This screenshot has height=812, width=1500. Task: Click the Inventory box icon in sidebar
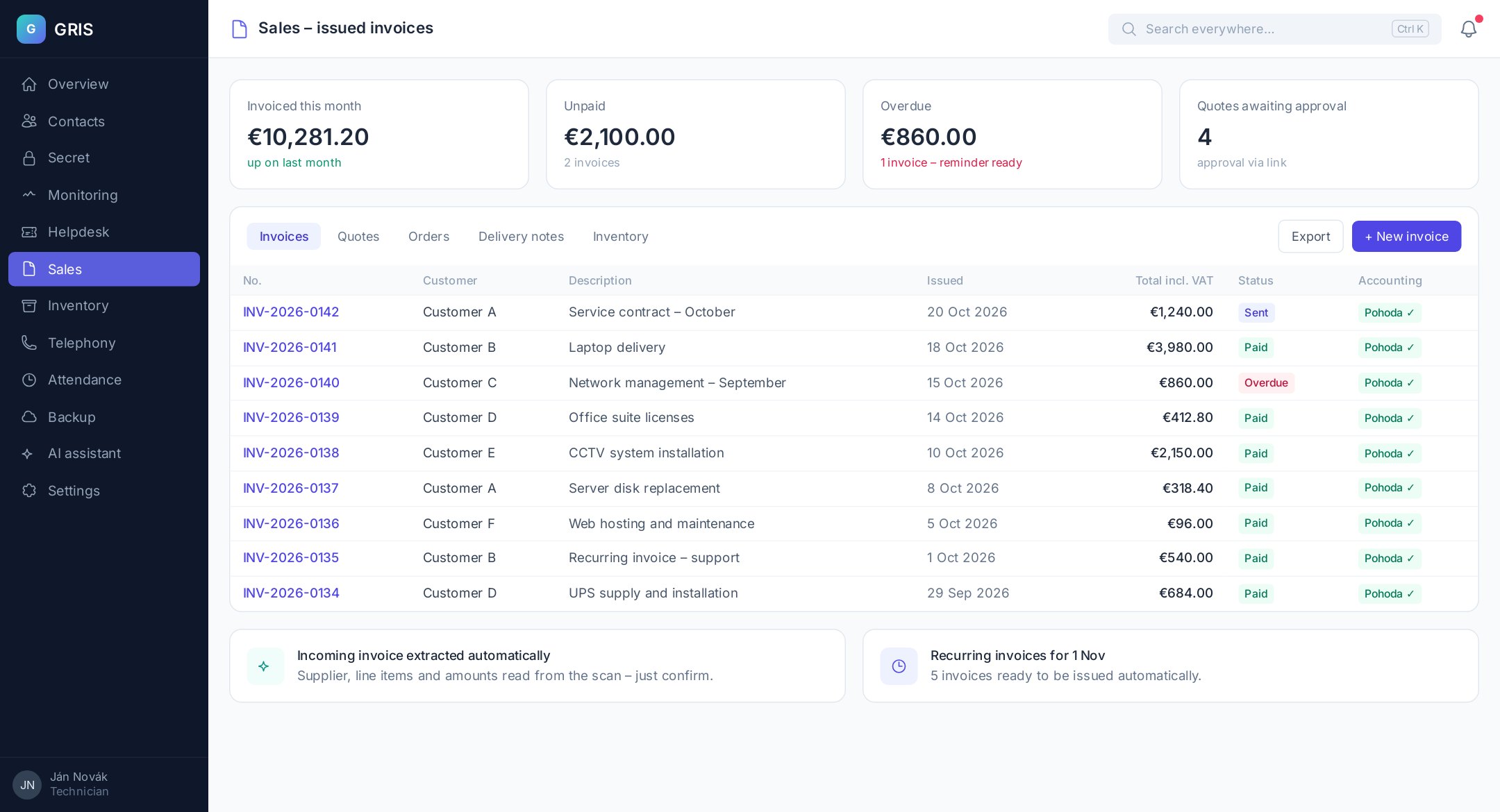[29, 305]
